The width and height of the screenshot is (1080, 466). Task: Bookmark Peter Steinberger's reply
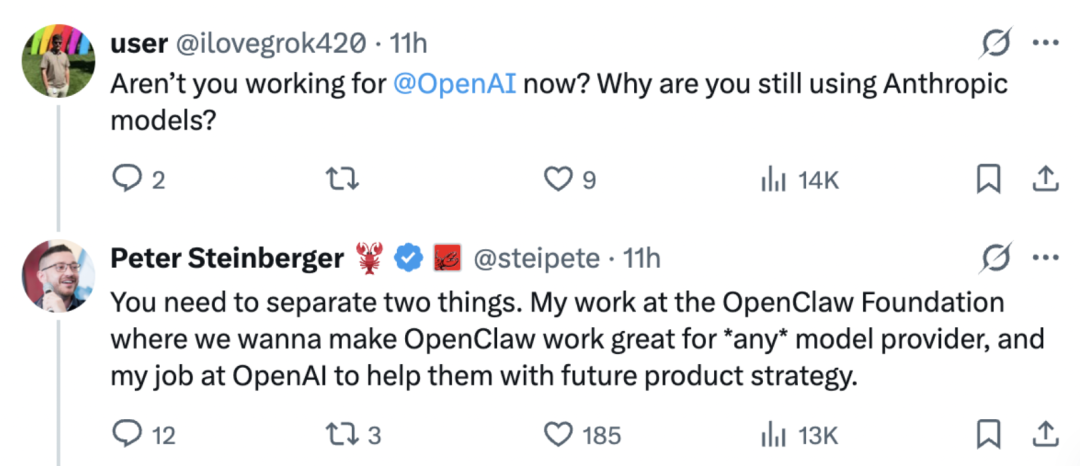[988, 434]
